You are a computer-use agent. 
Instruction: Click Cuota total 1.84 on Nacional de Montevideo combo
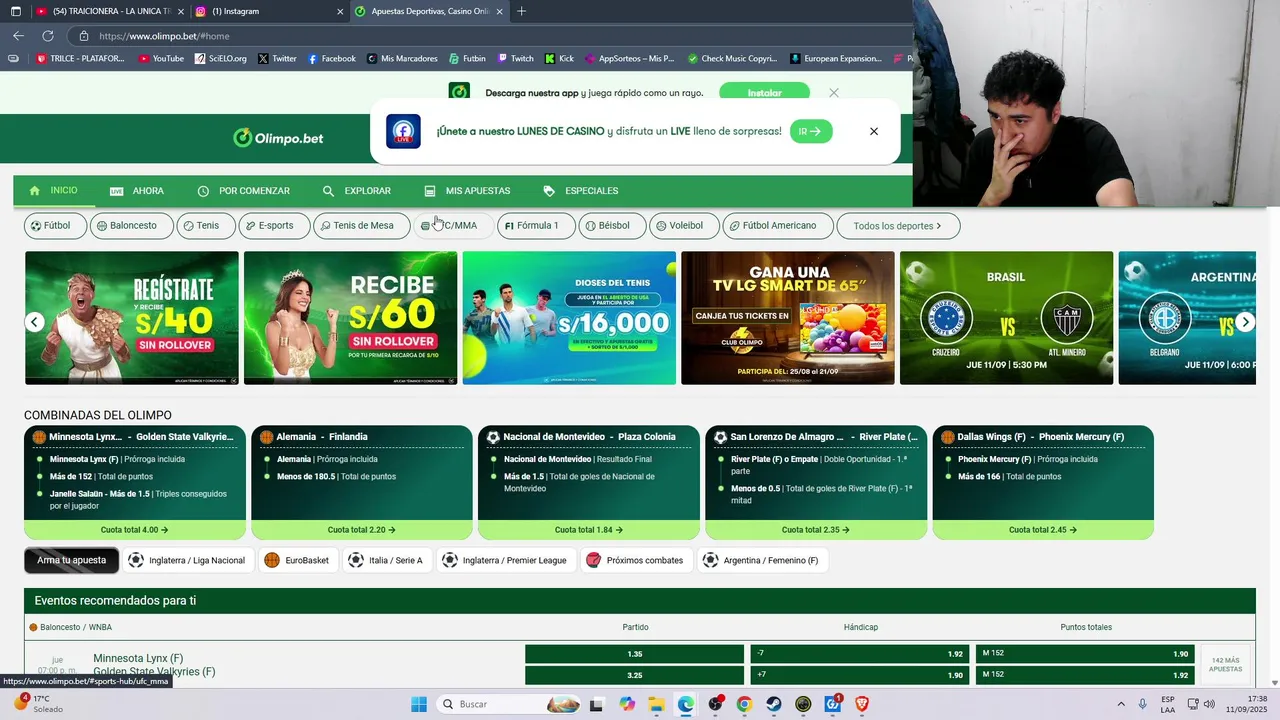pyautogui.click(x=589, y=530)
